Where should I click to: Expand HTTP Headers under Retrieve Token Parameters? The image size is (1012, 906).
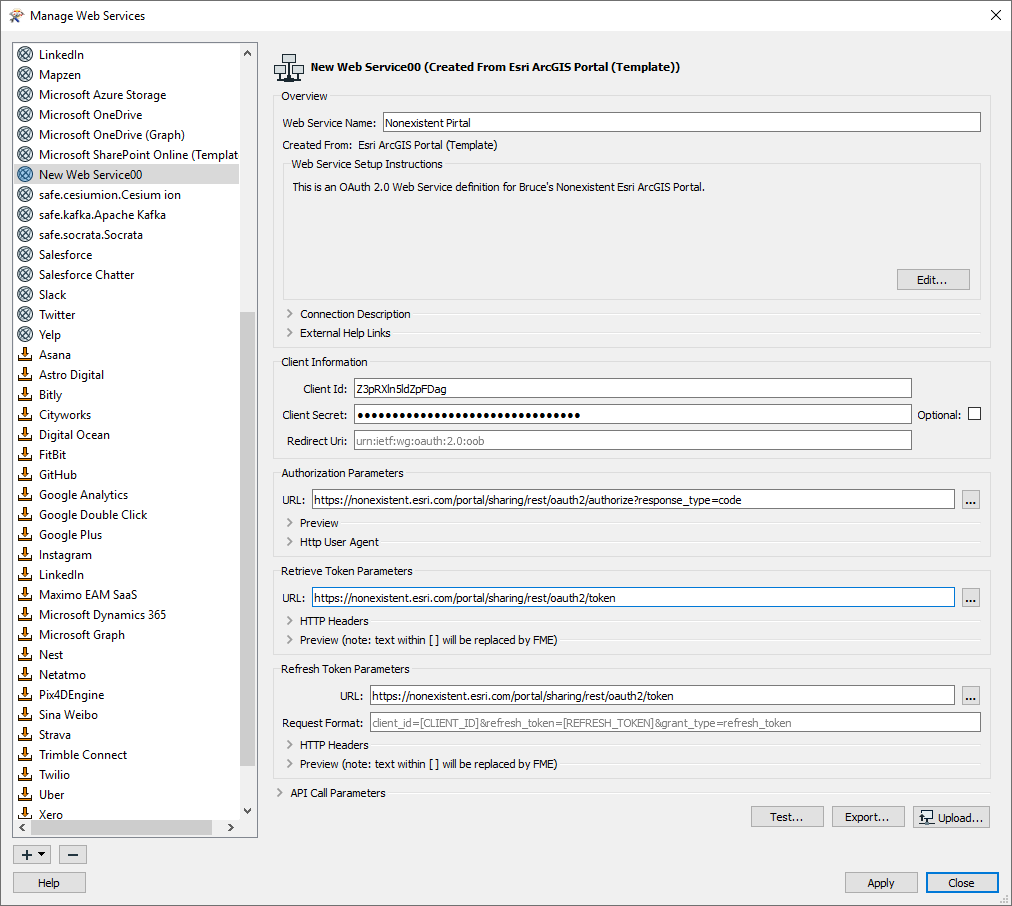coord(290,621)
